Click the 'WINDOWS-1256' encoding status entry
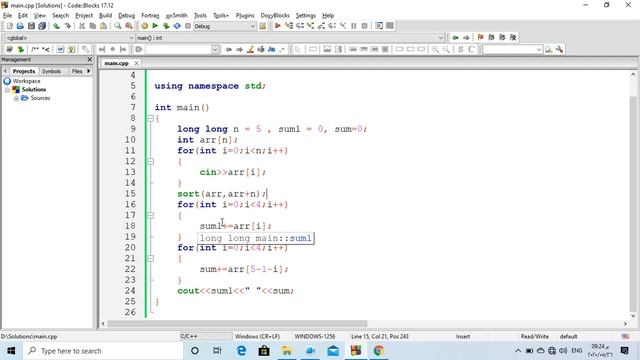The height and width of the screenshot is (360, 640). (x=315, y=336)
